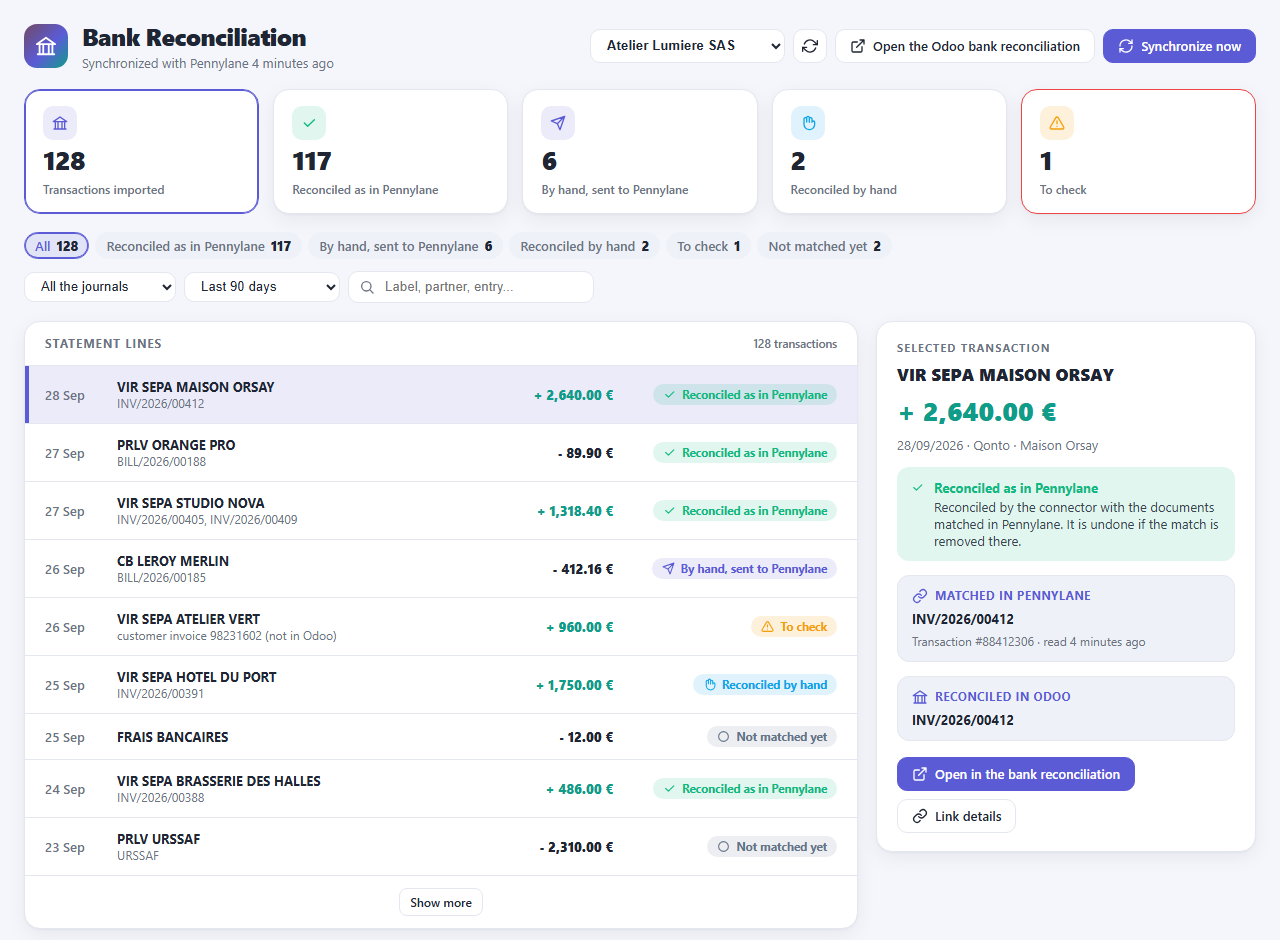Click the warning triangle icon on To check card
The height and width of the screenshot is (940, 1280).
click(x=1057, y=123)
